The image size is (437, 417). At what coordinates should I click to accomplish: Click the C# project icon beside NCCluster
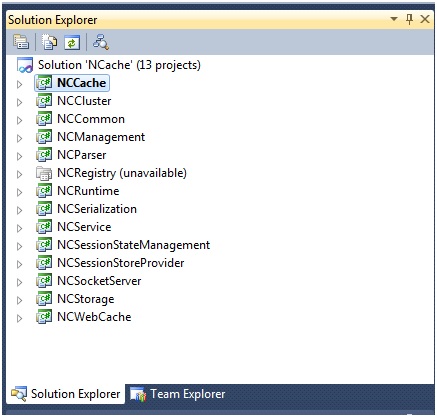click(x=44, y=100)
